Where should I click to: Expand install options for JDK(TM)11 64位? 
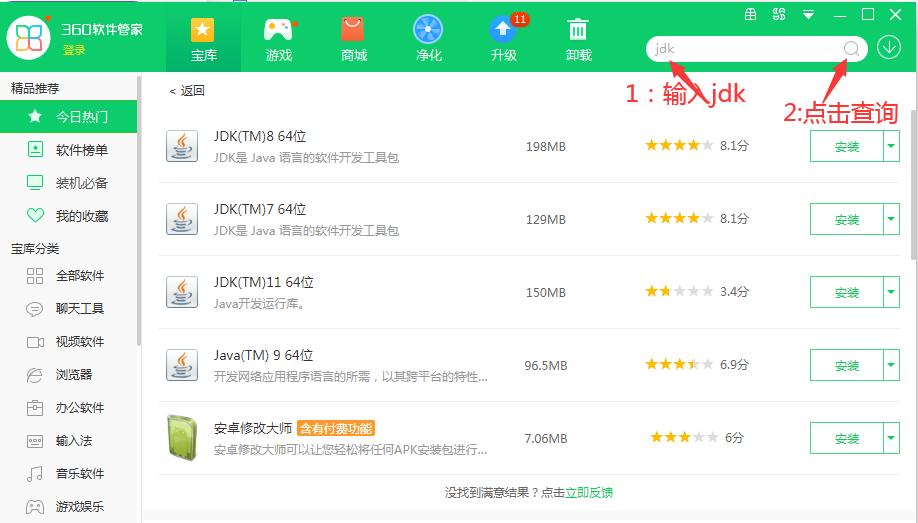[891, 292]
